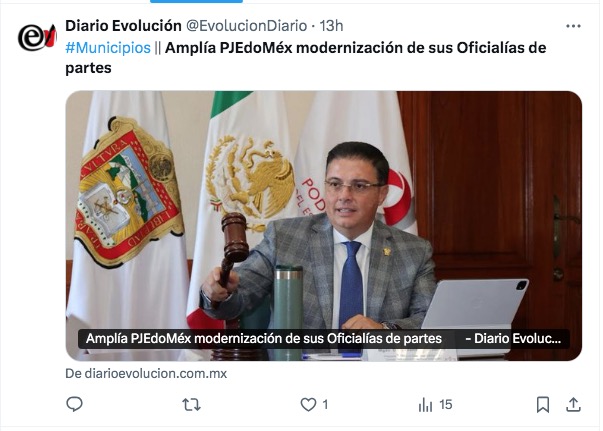
Task: Click the view count number 15
Action: (x=445, y=404)
